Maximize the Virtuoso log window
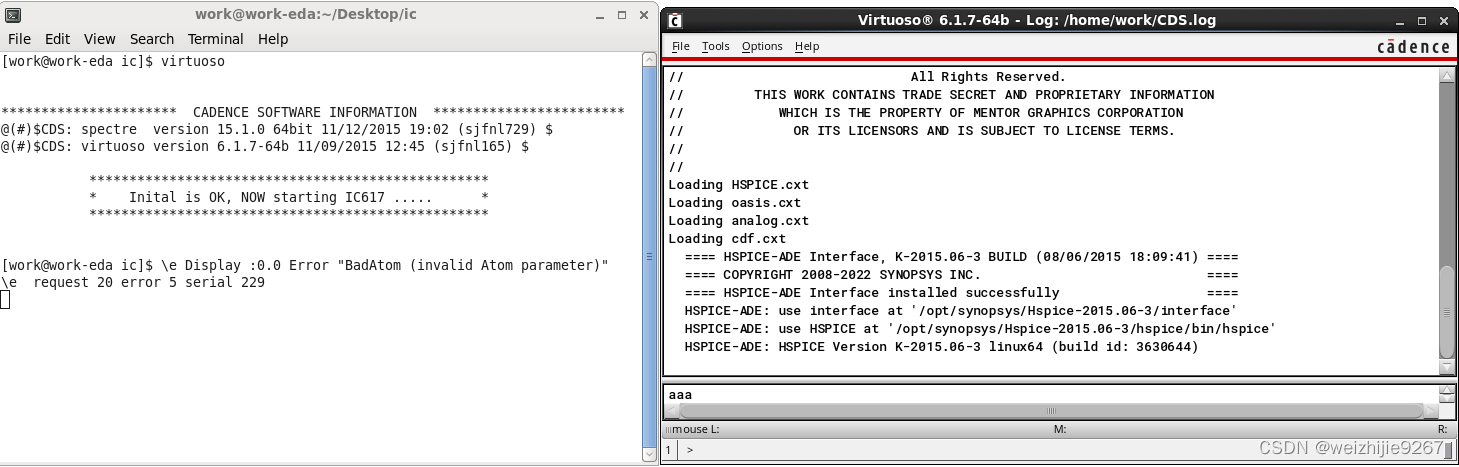Image resolution: width=1459 pixels, height=467 pixels. (1420, 20)
